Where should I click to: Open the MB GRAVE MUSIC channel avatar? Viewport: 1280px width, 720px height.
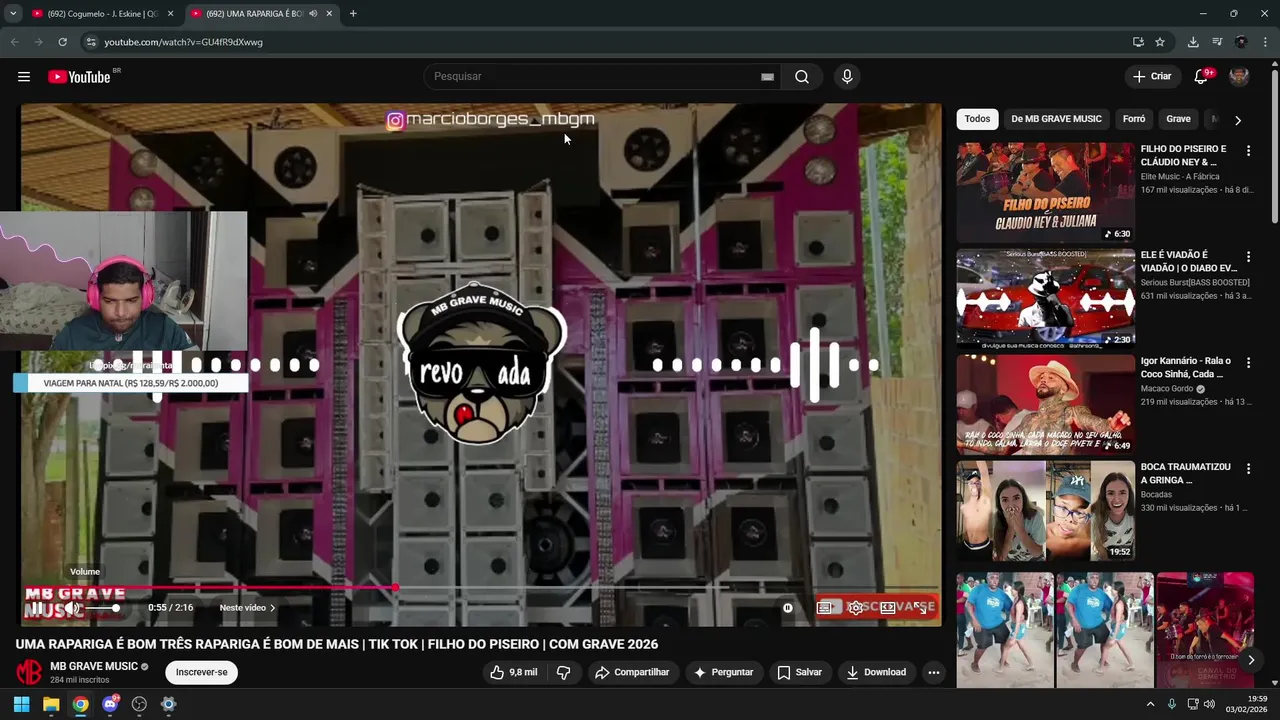click(x=29, y=672)
